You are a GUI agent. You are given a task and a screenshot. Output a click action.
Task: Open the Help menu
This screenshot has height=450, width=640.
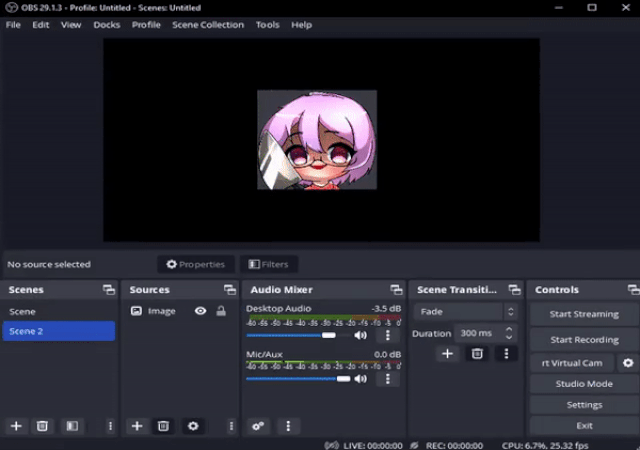click(302, 25)
